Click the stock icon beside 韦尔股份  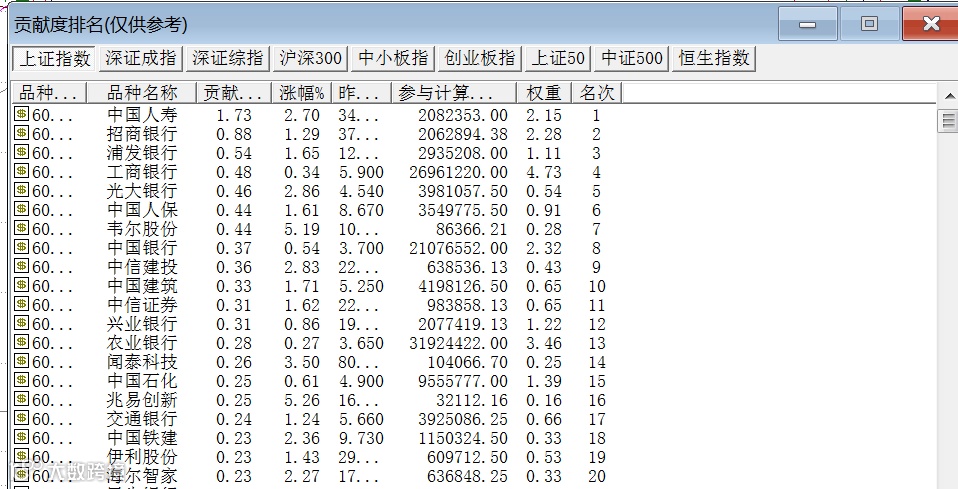[x=21, y=227]
